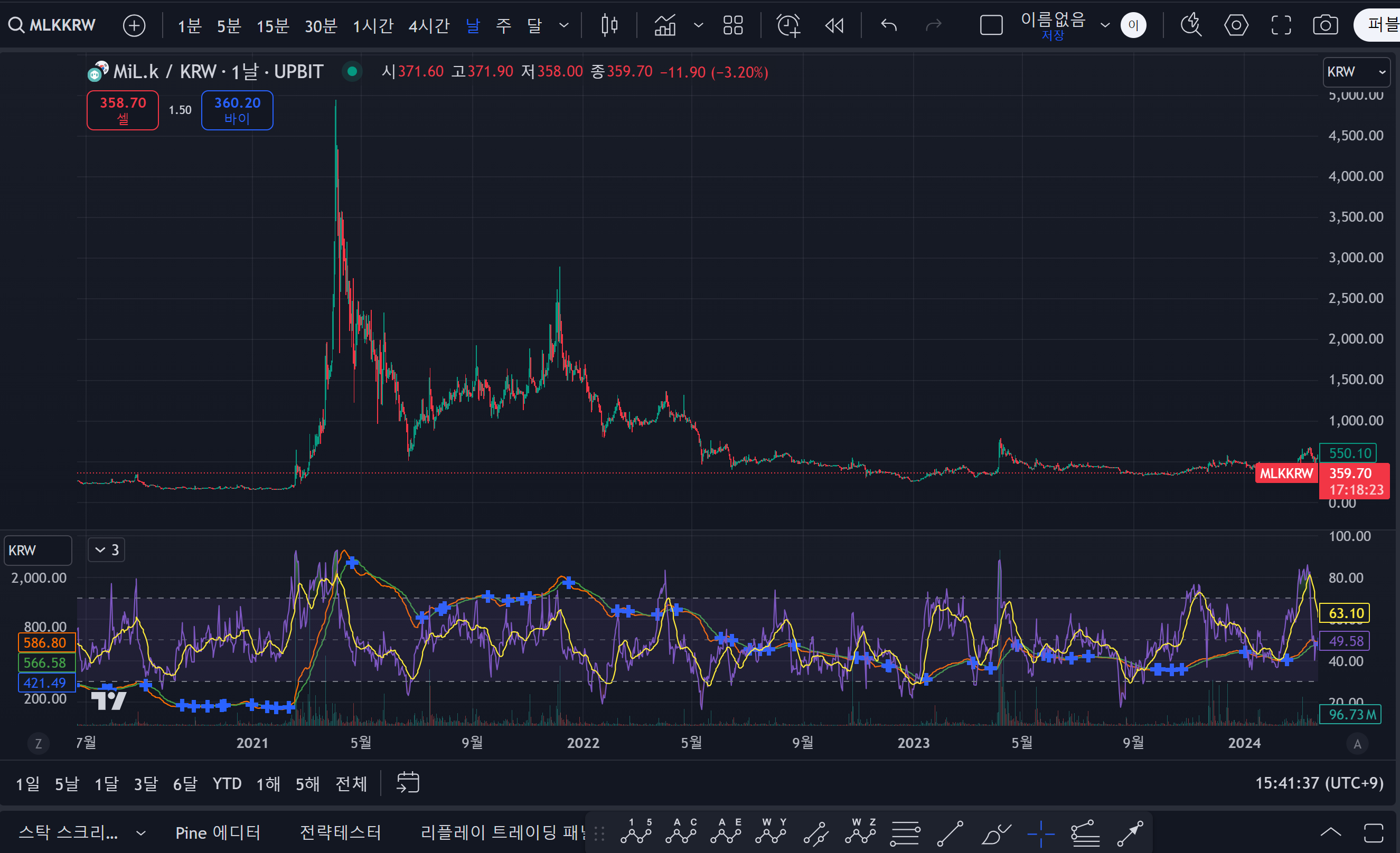The height and width of the screenshot is (853, 1400).
Task: Open the layout name dropdown arrow
Action: point(1105,25)
